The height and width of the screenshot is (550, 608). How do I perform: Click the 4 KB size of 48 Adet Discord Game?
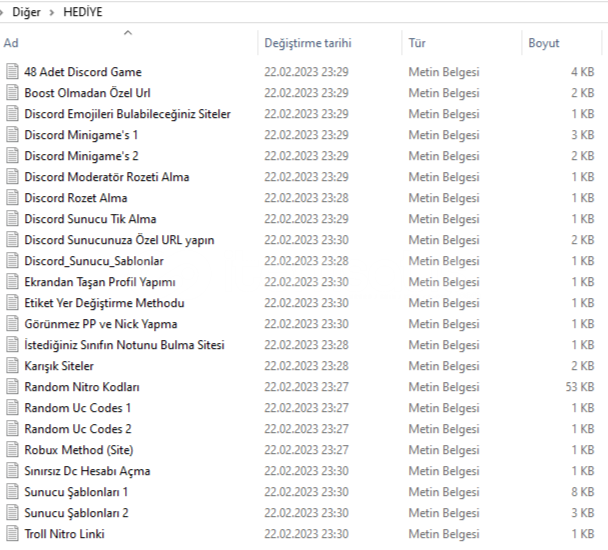tap(582, 72)
